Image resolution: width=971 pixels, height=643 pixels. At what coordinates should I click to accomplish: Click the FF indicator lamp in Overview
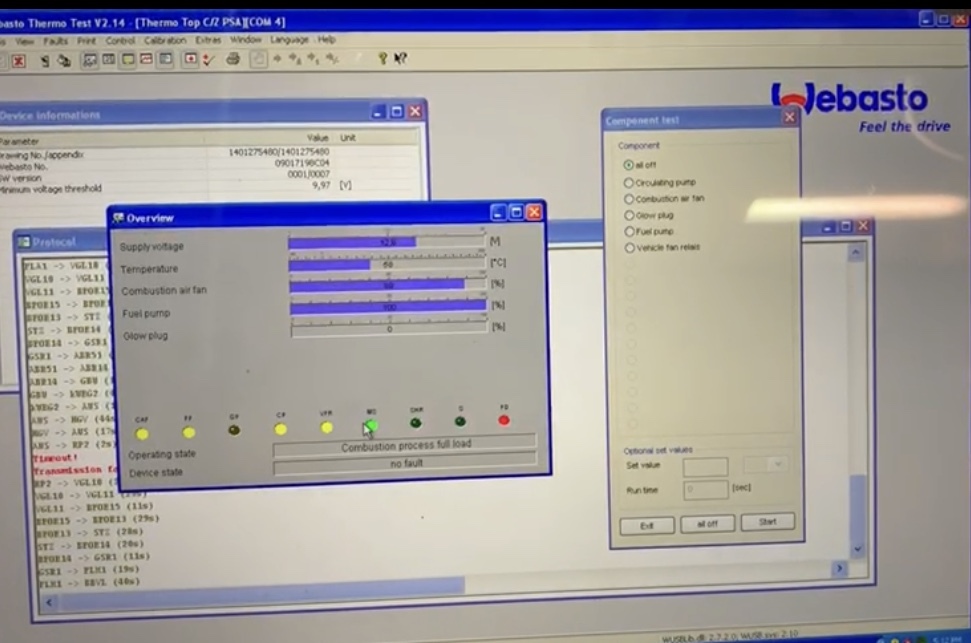[188, 432]
